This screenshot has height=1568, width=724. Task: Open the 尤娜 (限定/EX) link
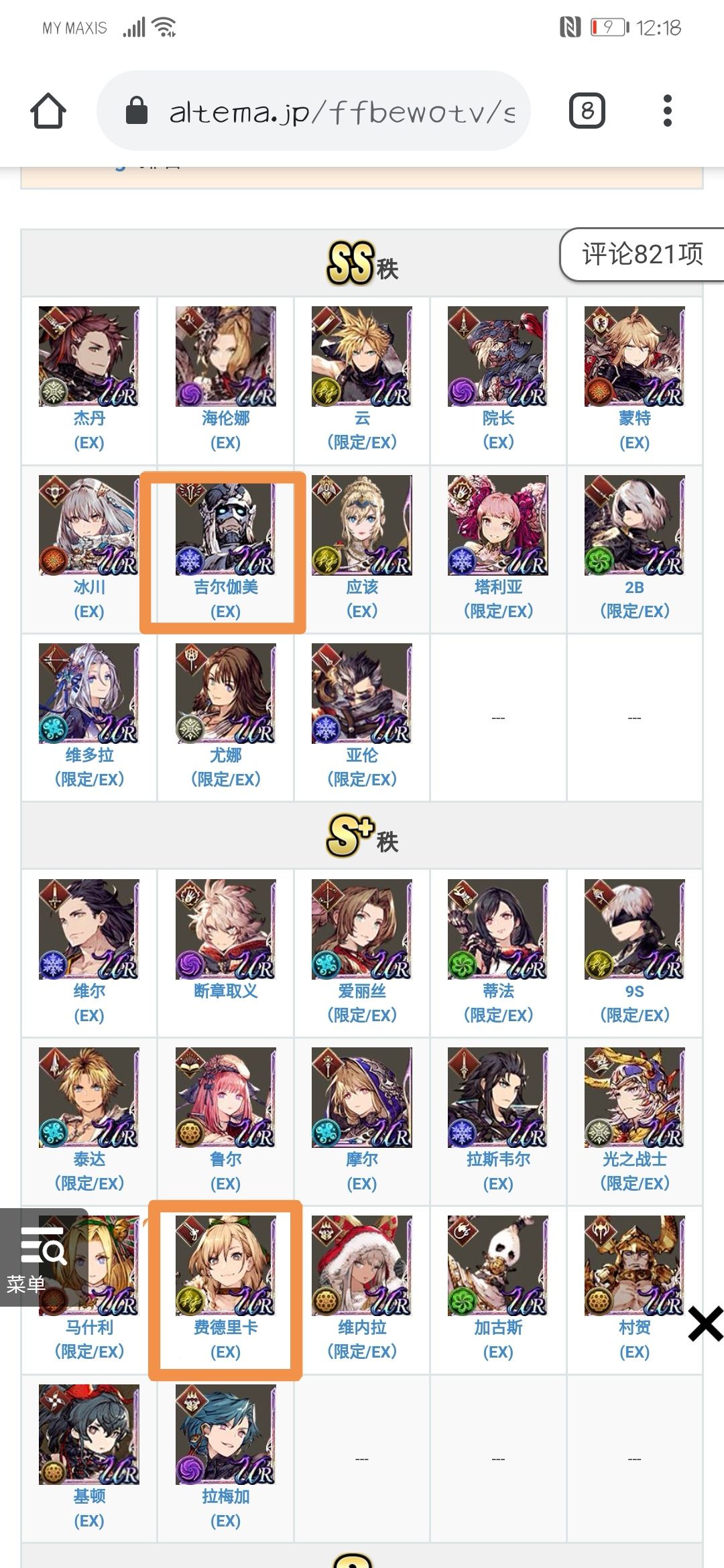[x=225, y=767]
